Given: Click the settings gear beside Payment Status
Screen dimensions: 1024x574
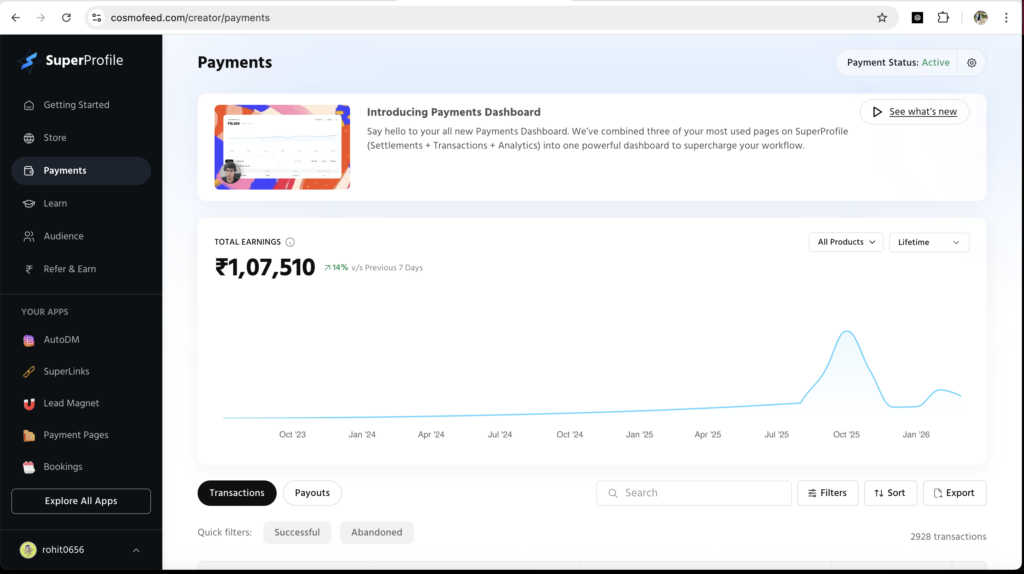Looking at the screenshot, I should [x=971, y=63].
